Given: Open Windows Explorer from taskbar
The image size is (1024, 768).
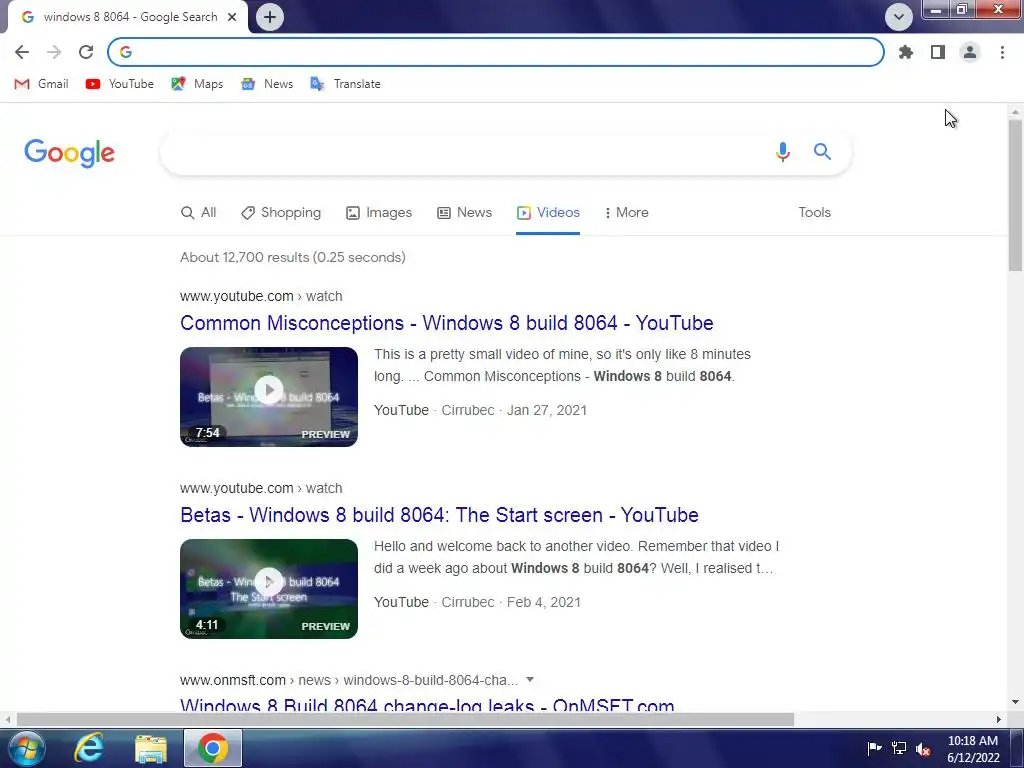Looking at the screenshot, I should pos(151,748).
